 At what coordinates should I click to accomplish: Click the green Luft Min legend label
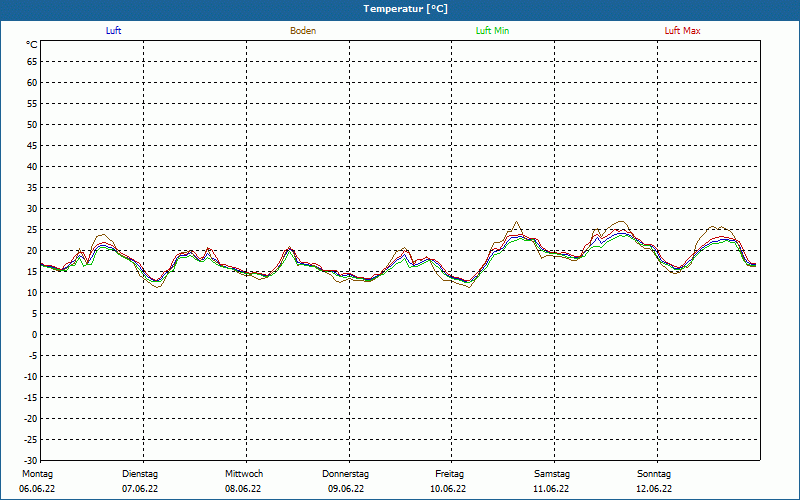click(492, 31)
